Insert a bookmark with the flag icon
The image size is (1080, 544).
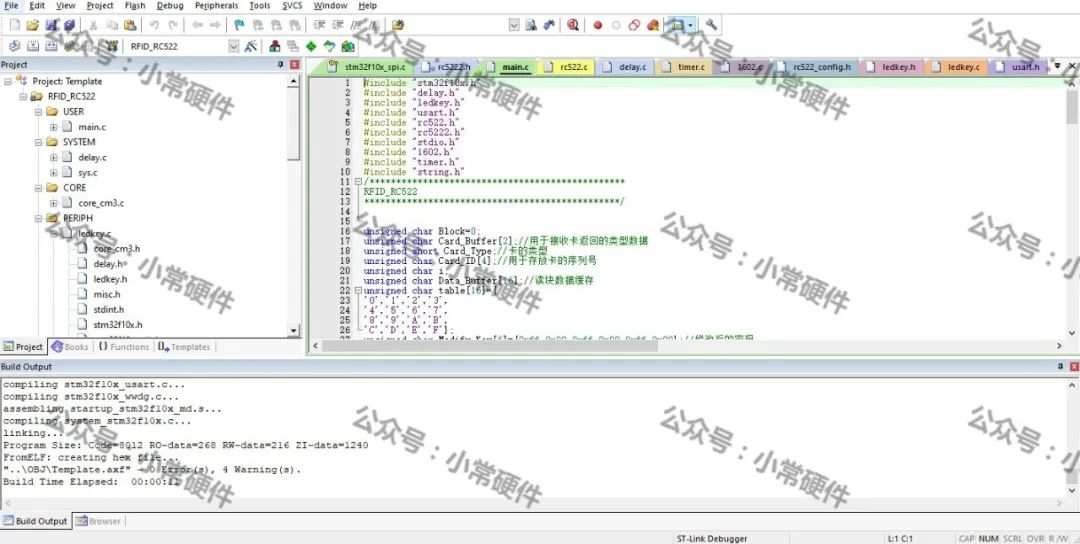pyautogui.click(x=239, y=25)
